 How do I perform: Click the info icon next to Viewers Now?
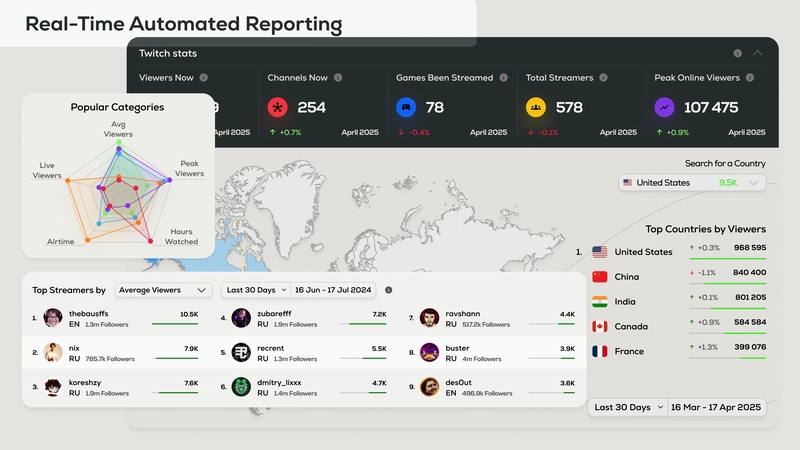[204, 78]
